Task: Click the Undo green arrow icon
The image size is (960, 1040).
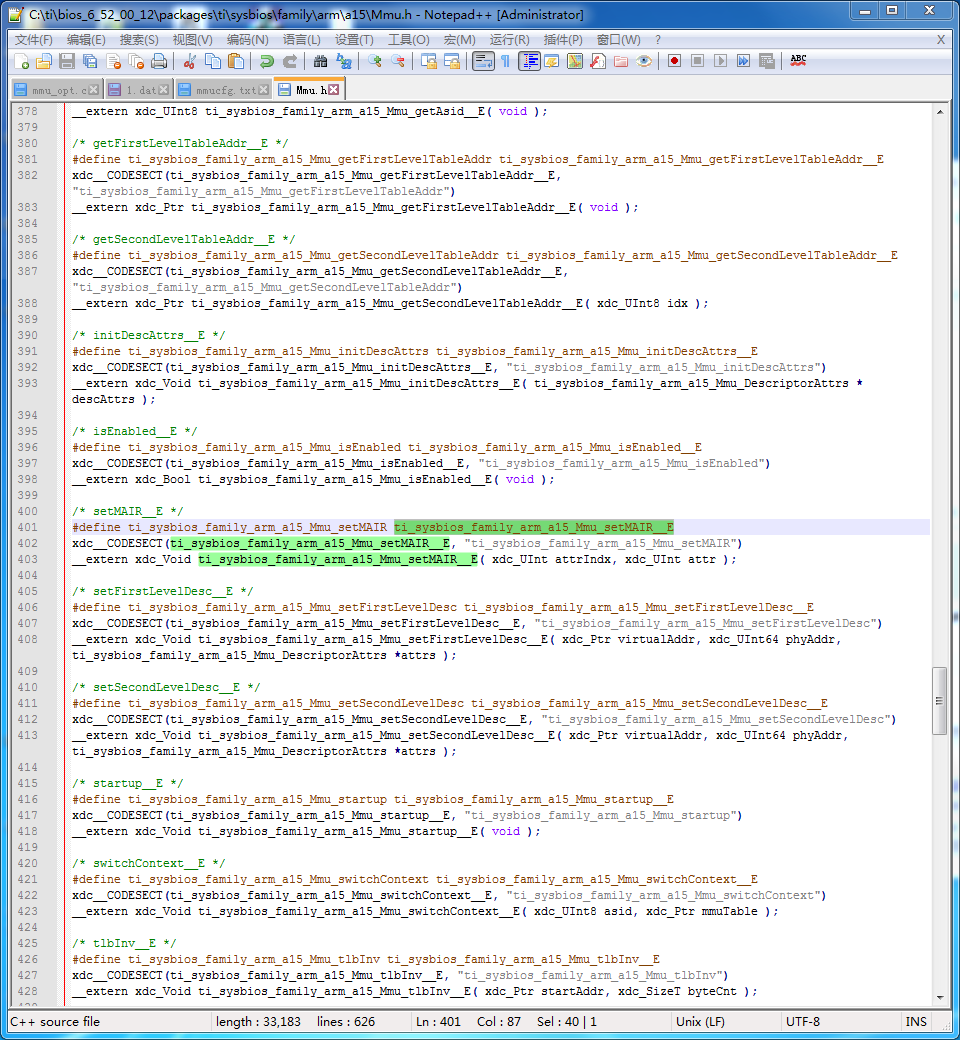Action: click(x=266, y=62)
